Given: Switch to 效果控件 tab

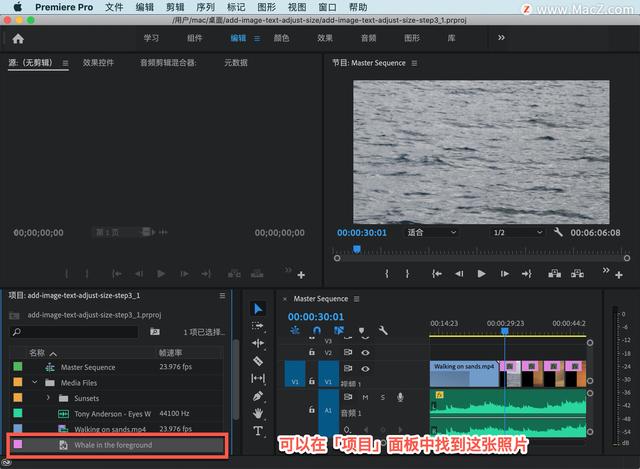Looking at the screenshot, I should [x=98, y=62].
